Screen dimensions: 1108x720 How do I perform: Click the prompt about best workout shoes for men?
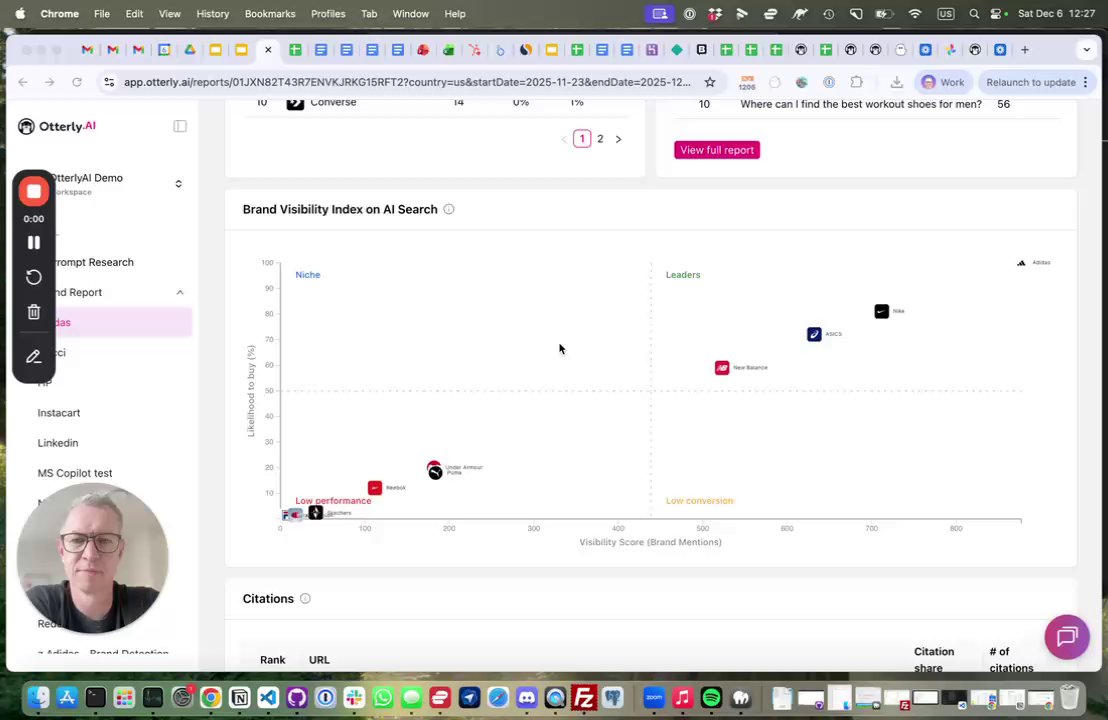point(861,104)
